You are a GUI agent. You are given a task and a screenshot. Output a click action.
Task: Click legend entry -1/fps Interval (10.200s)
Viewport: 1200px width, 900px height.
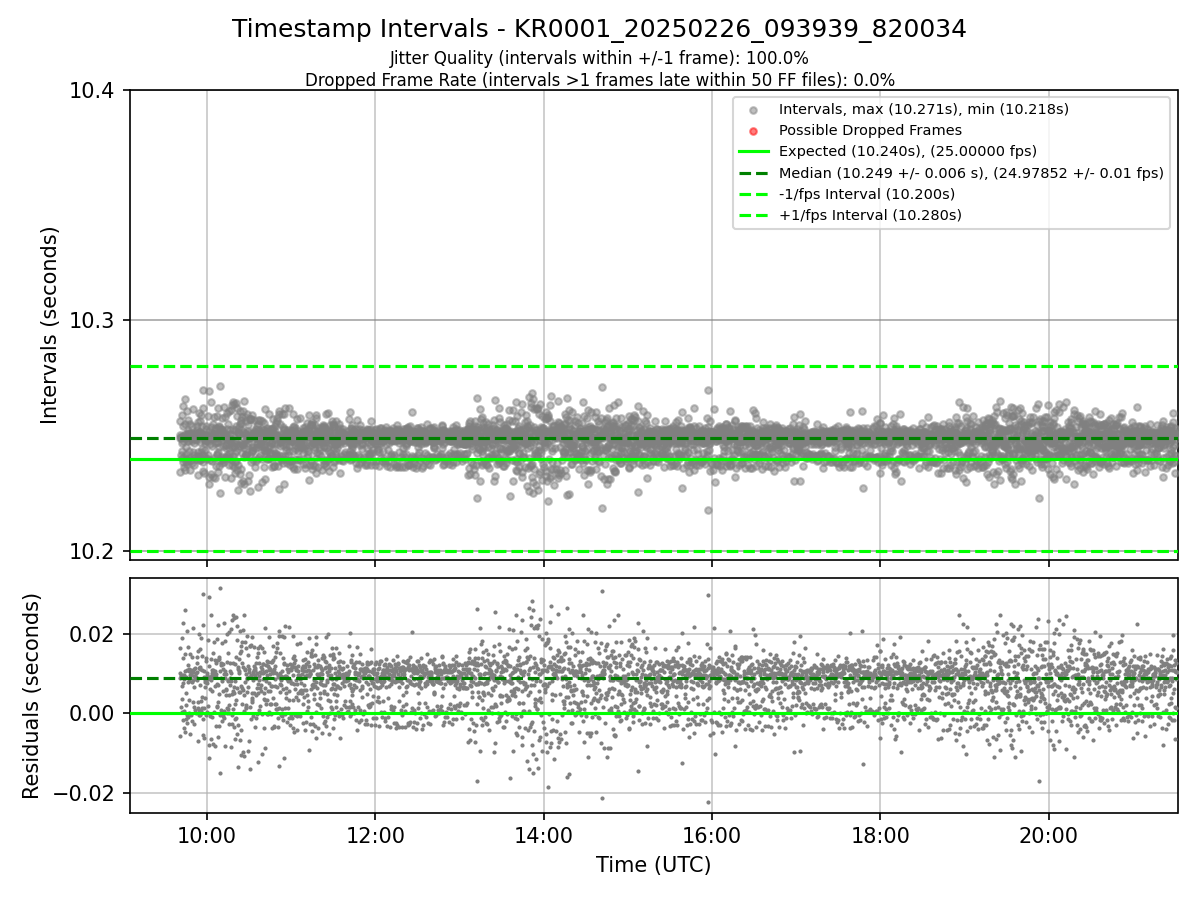866,193
